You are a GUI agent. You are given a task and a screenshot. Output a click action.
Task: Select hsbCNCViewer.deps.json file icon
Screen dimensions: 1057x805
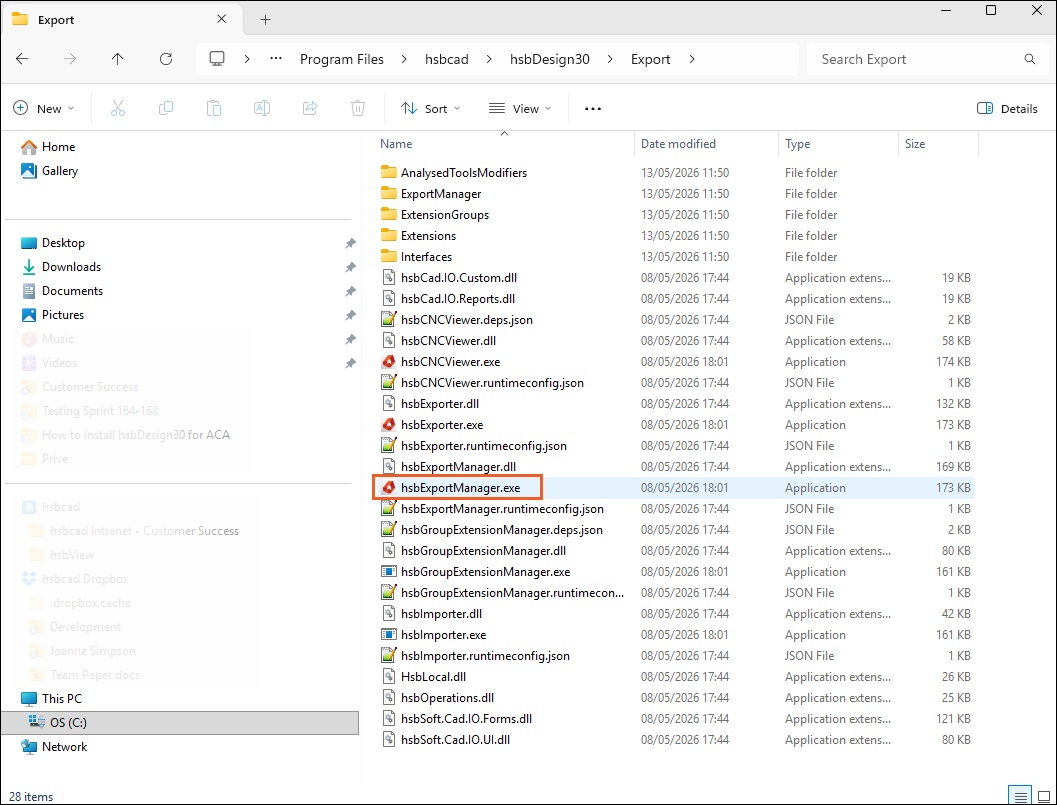click(x=388, y=320)
